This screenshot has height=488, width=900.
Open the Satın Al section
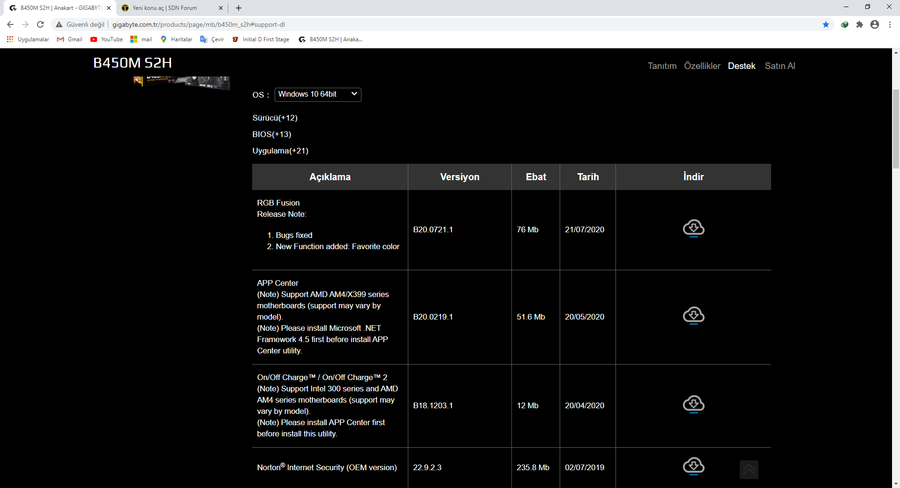pyautogui.click(x=779, y=66)
